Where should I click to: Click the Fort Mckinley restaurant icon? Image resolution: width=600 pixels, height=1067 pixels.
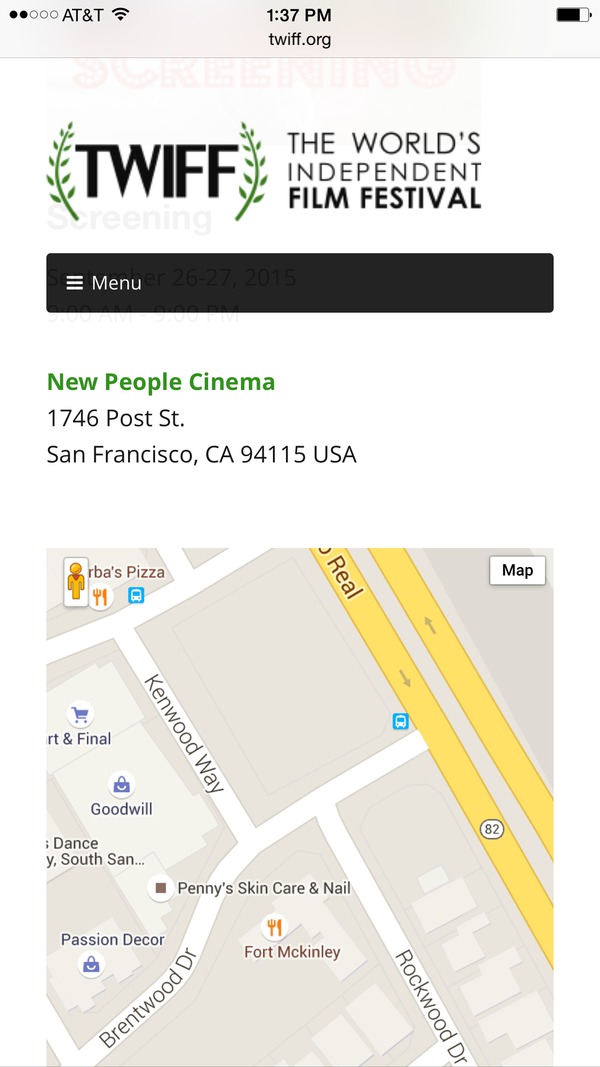(275, 928)
